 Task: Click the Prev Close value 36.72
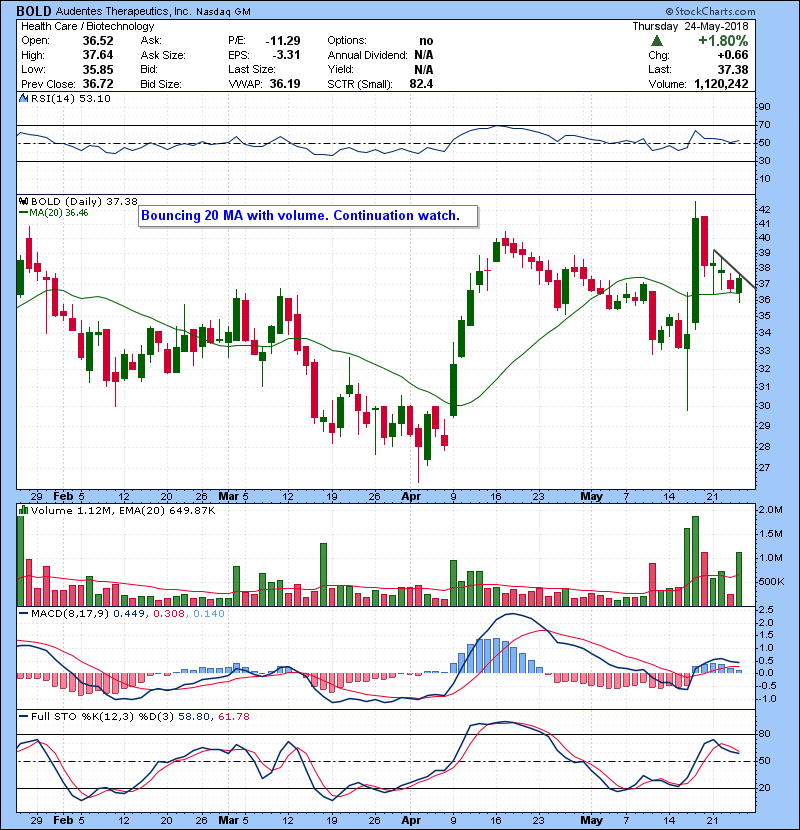[98, 84]
